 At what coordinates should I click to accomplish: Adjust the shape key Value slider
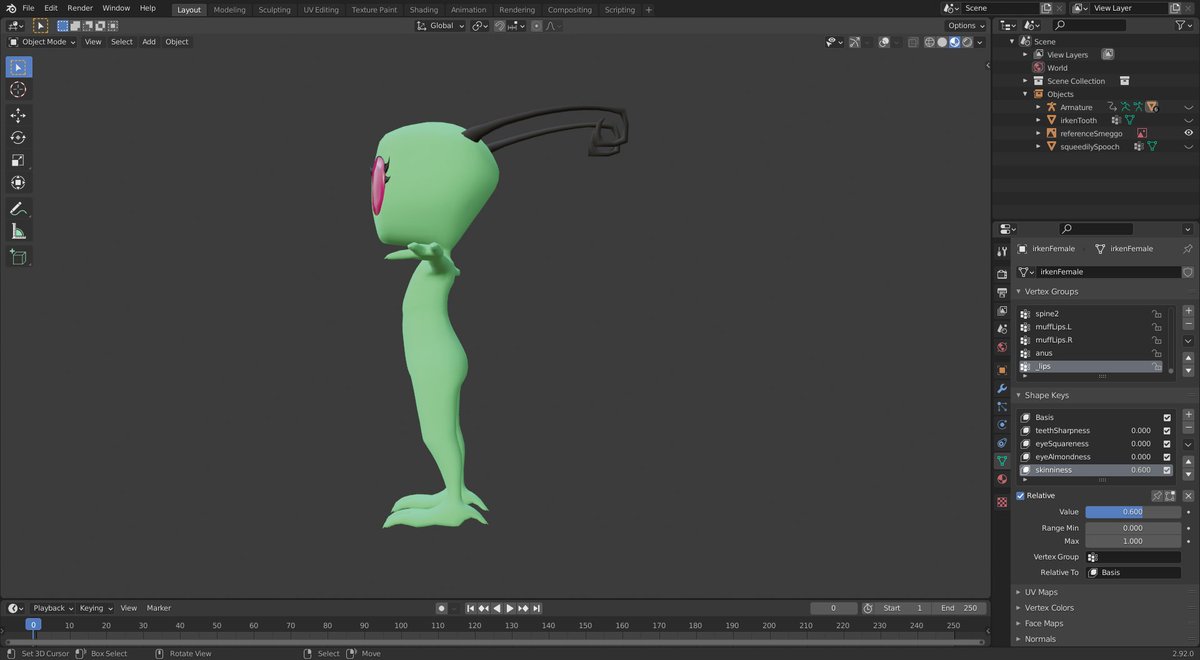1133,512
